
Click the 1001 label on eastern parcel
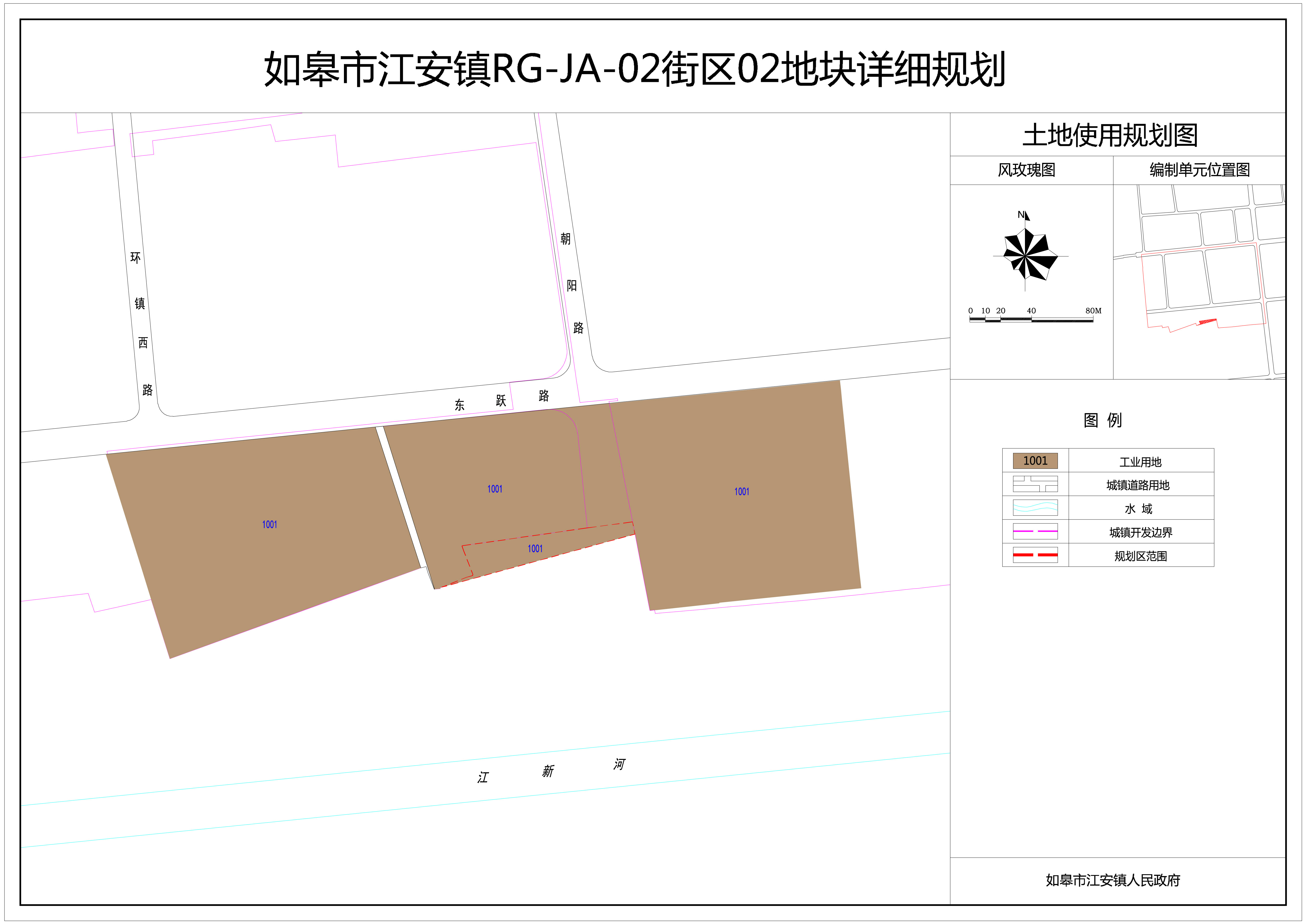[742, 491]
